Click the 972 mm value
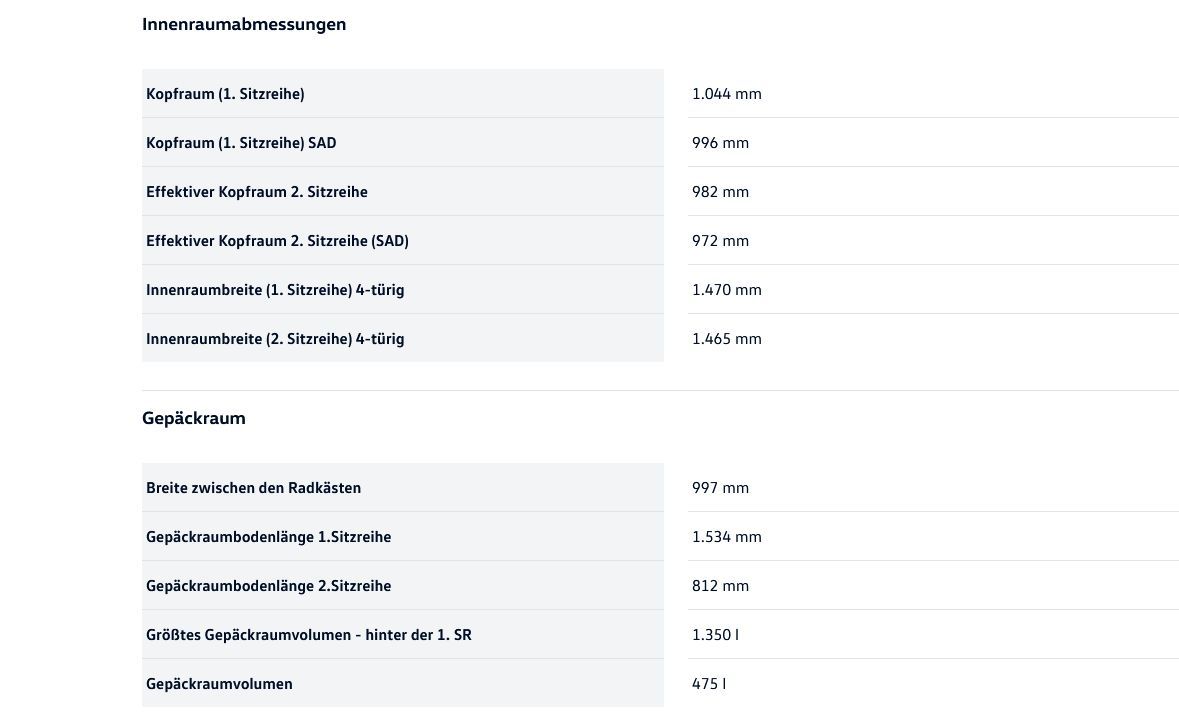This screenshot has width=1179, height=716. 720,241
